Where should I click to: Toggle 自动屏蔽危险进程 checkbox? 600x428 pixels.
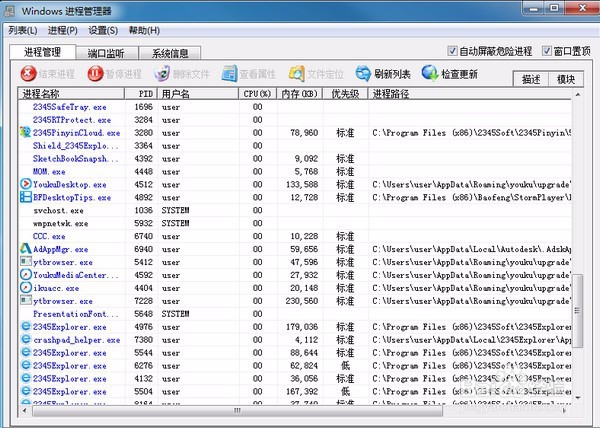452,51
